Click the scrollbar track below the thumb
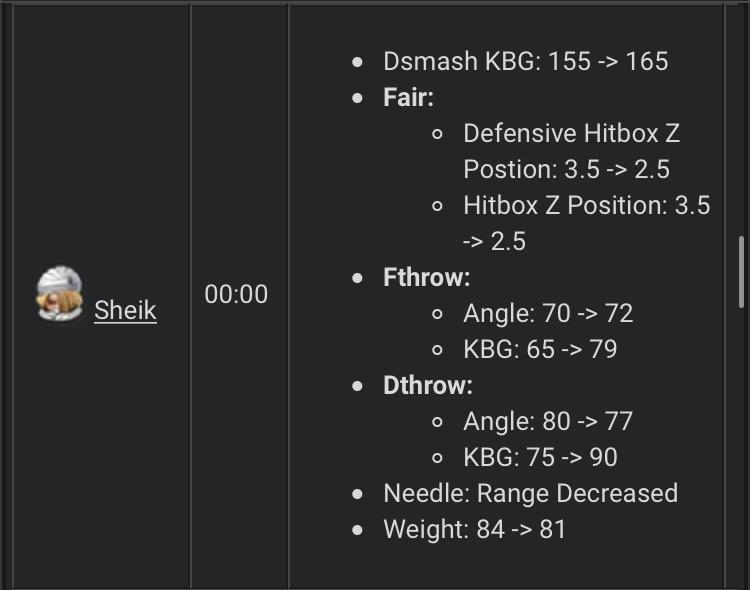This screenshot has height=590, width=750. [740, 450]
